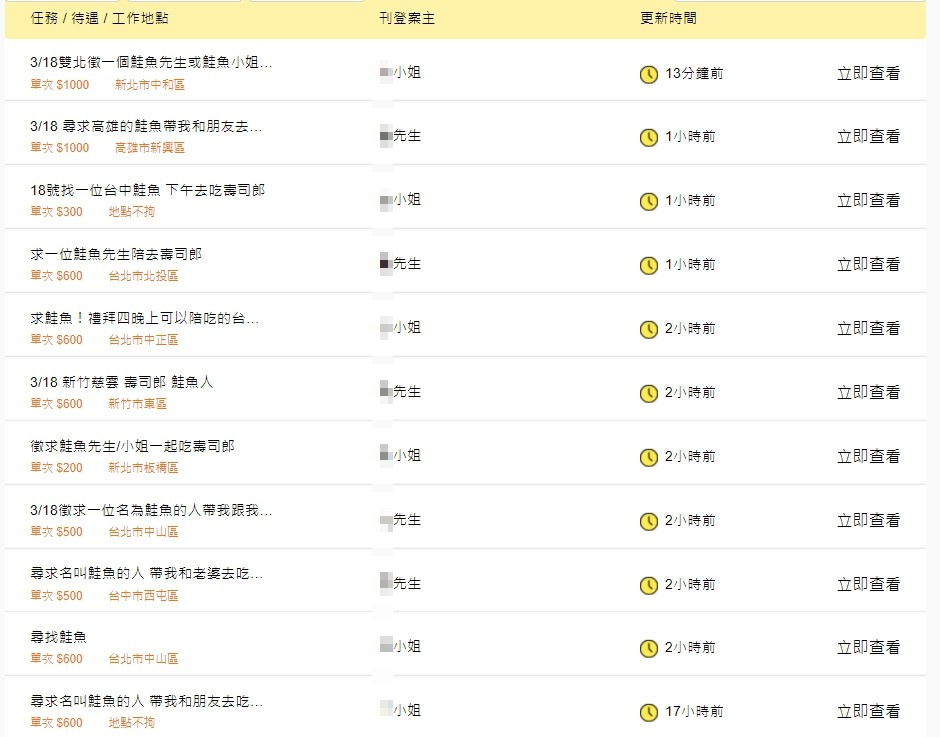Select the title 18號找一位台中鮭魚 下午去吃壽司郎
940x737 pixels.
[147, 190]
